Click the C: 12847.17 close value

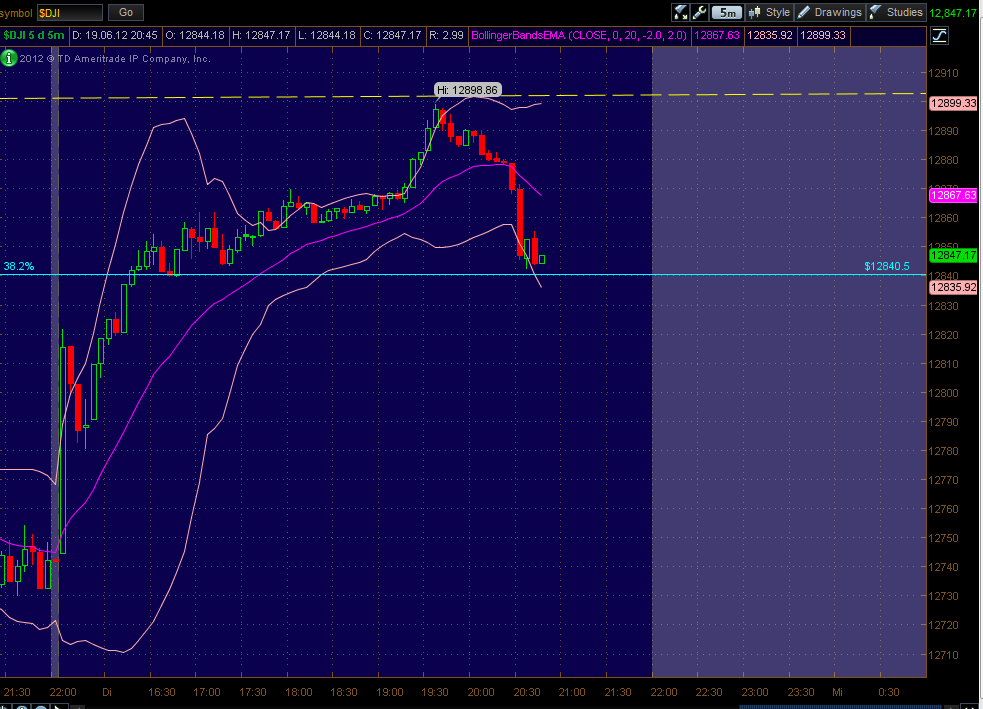click(392, 35)
